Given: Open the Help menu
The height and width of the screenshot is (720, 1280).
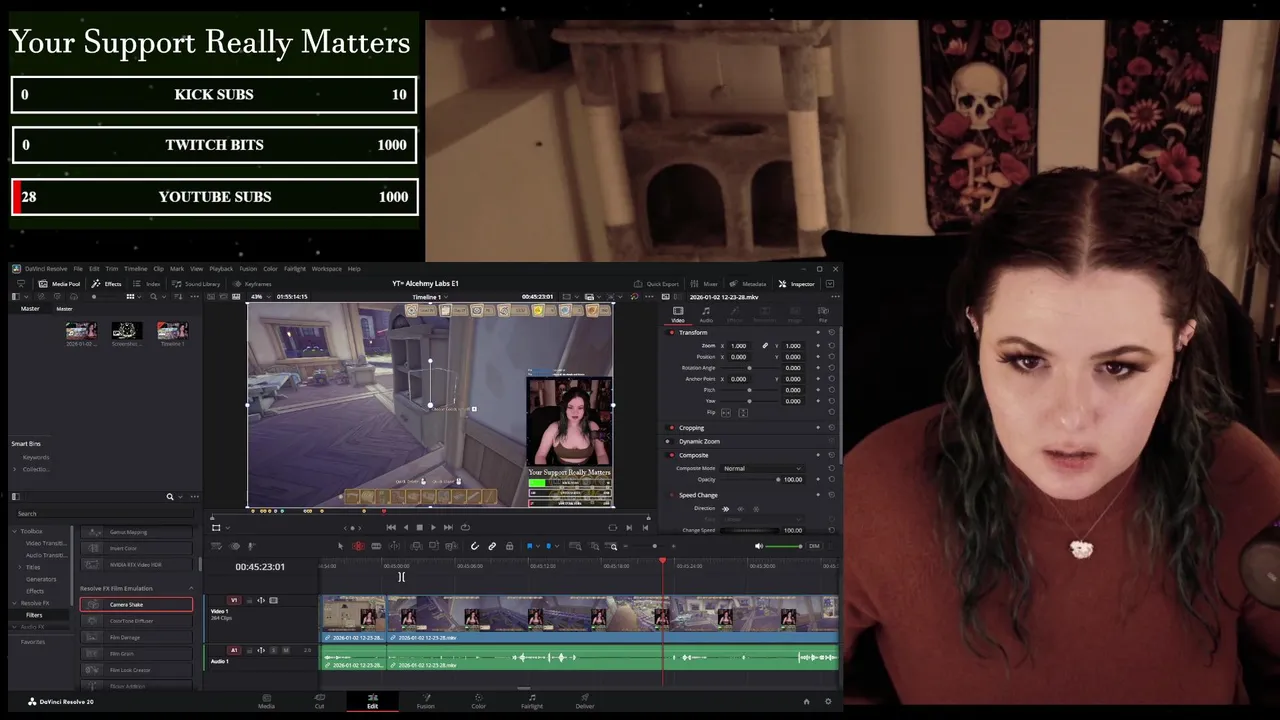Looking at the screenshot, I should [x=354, y=269].
